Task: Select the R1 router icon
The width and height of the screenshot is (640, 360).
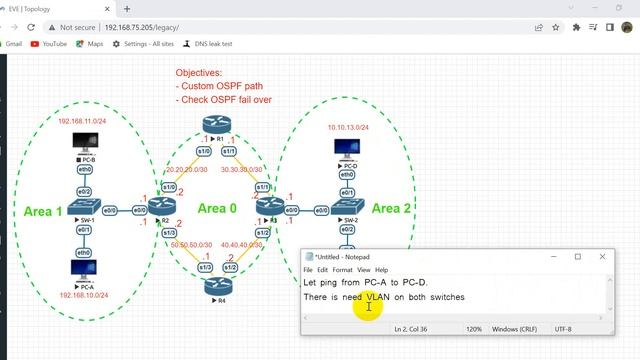Action: pos(217,124)
